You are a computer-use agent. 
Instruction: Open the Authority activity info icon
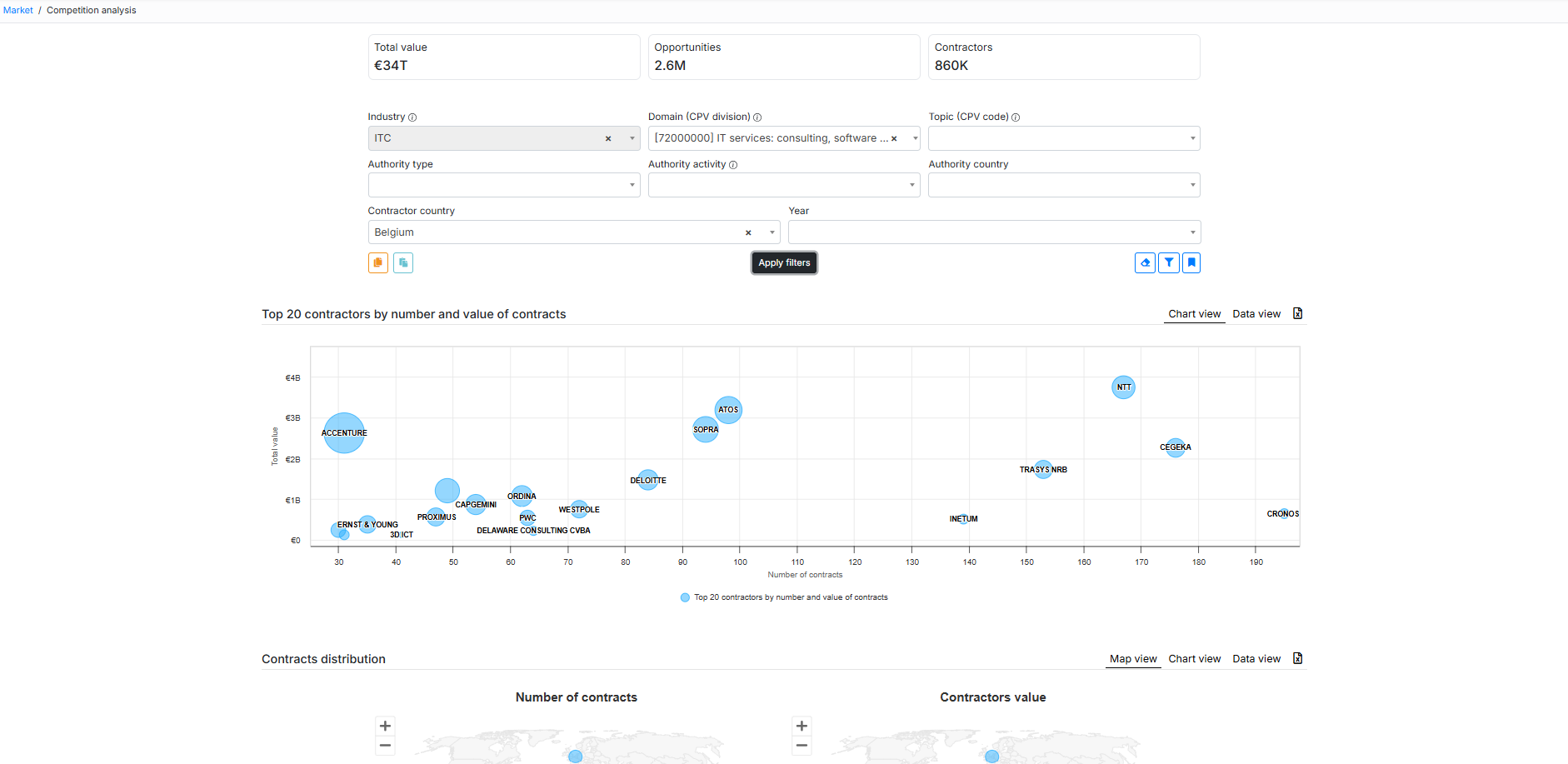click(x=733, y=165)
